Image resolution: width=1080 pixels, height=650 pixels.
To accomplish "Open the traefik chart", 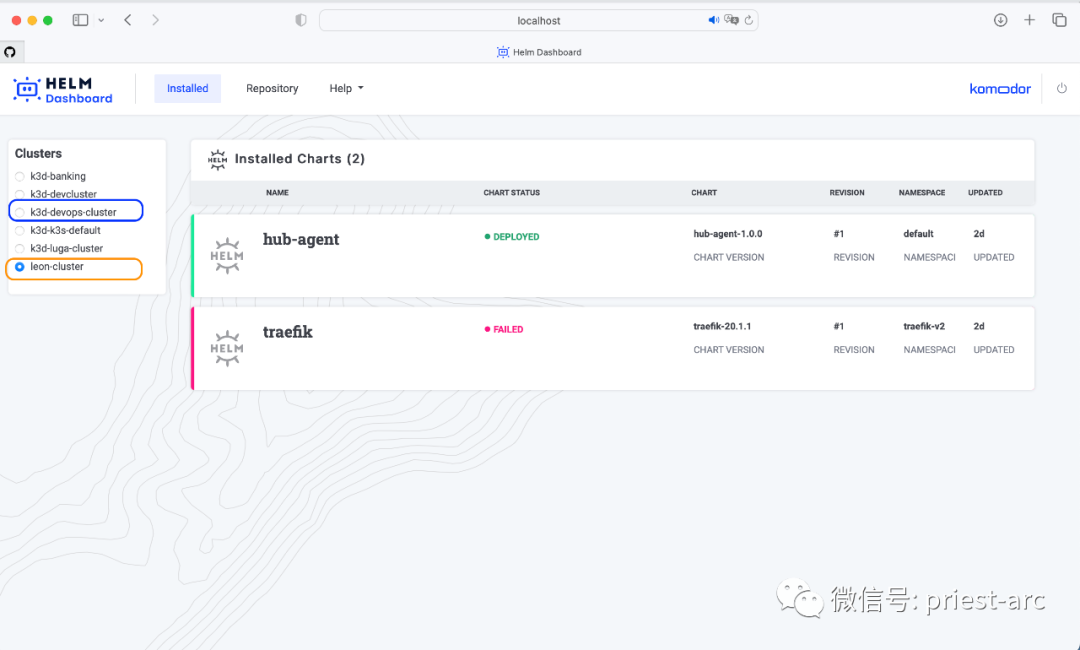I will click(x=288, y=332).
